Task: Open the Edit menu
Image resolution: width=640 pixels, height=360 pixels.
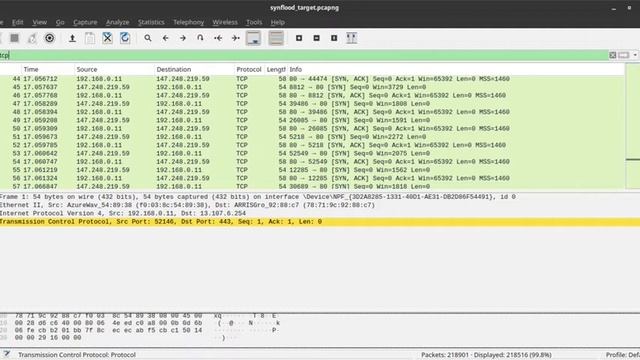Action: [x=18, y=22]
